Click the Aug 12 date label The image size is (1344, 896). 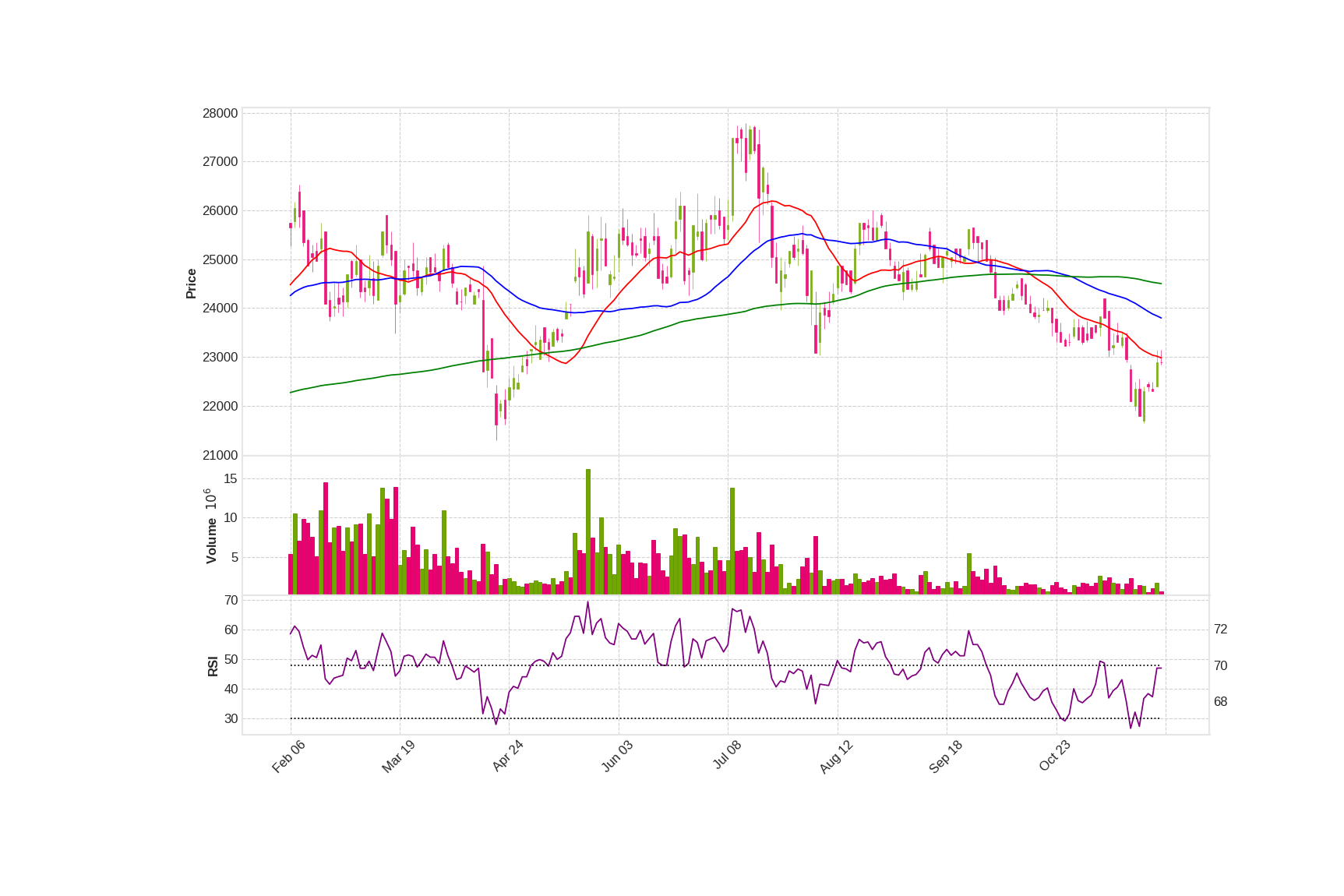pos(836,756)
